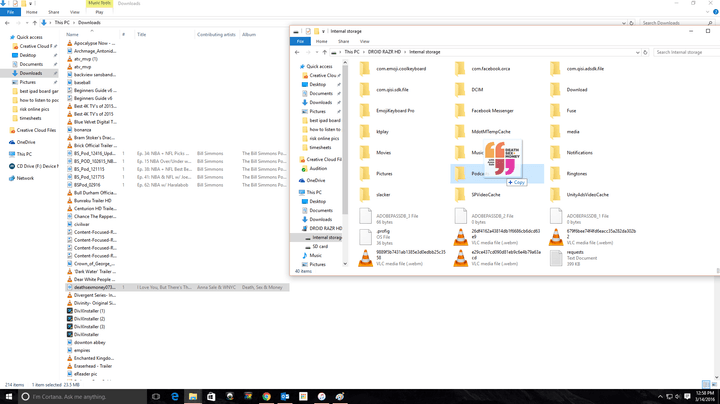The height and width of the screenshot is (404, 720).
Task: Open the Download folder in Internal storage
Action: (x=569, y=90)
